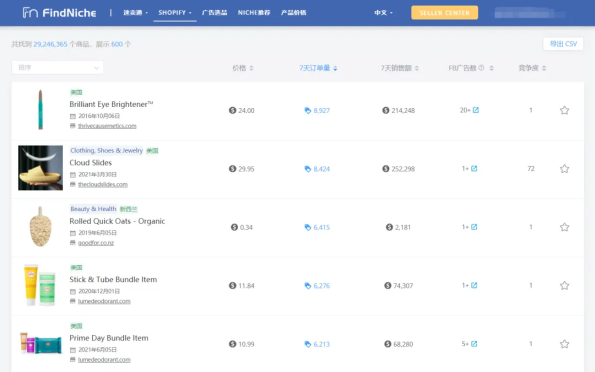
Task: Open FB ads link for Prime Day Bundle
Action: tap(474, 344)
